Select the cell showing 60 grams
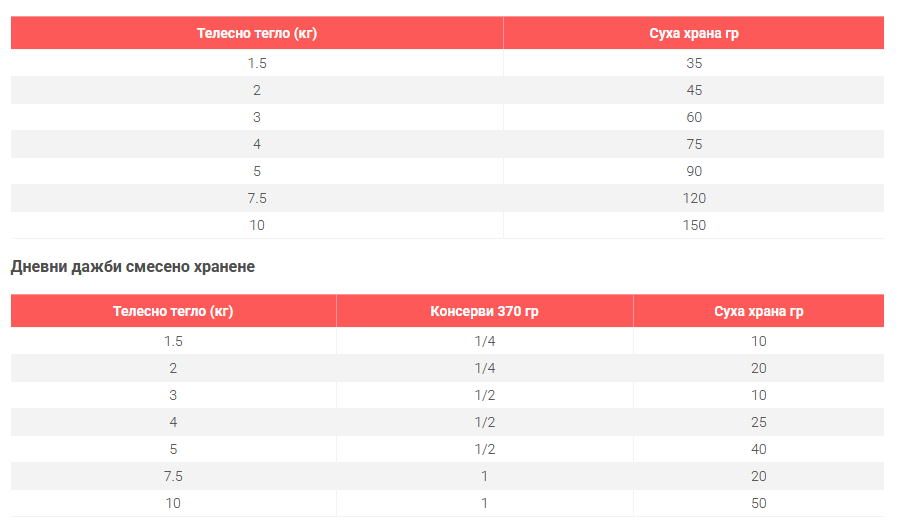Viewport: 901px width, 526px height. [x=693, y=117]
